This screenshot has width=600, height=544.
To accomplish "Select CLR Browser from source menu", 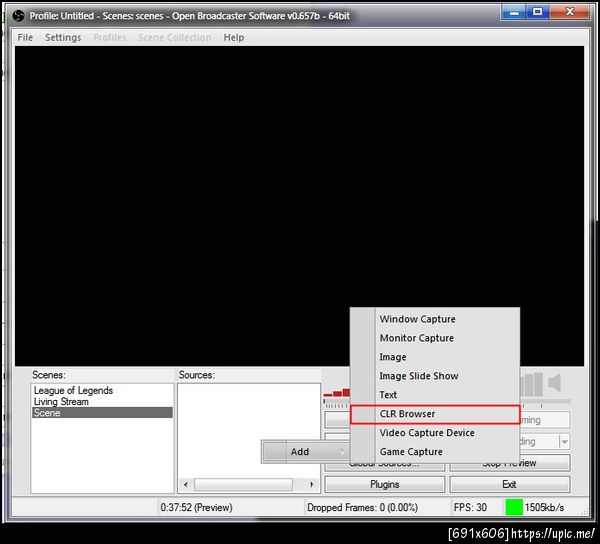I will coord(435,414).
